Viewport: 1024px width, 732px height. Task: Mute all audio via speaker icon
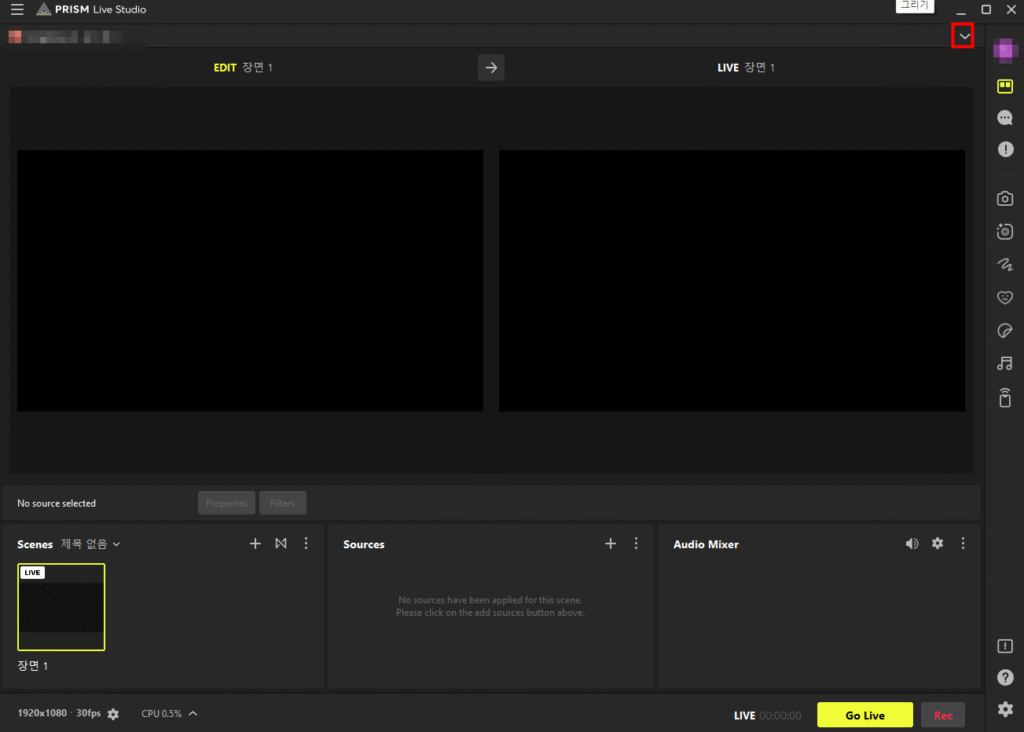pyautogui.click(x=912, y=543)
